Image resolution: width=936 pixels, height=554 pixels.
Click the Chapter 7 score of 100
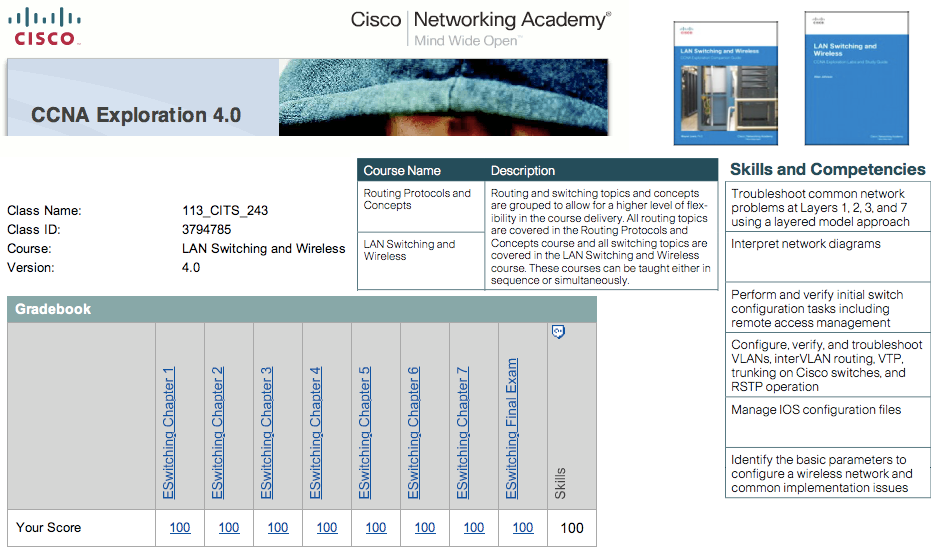473,528
